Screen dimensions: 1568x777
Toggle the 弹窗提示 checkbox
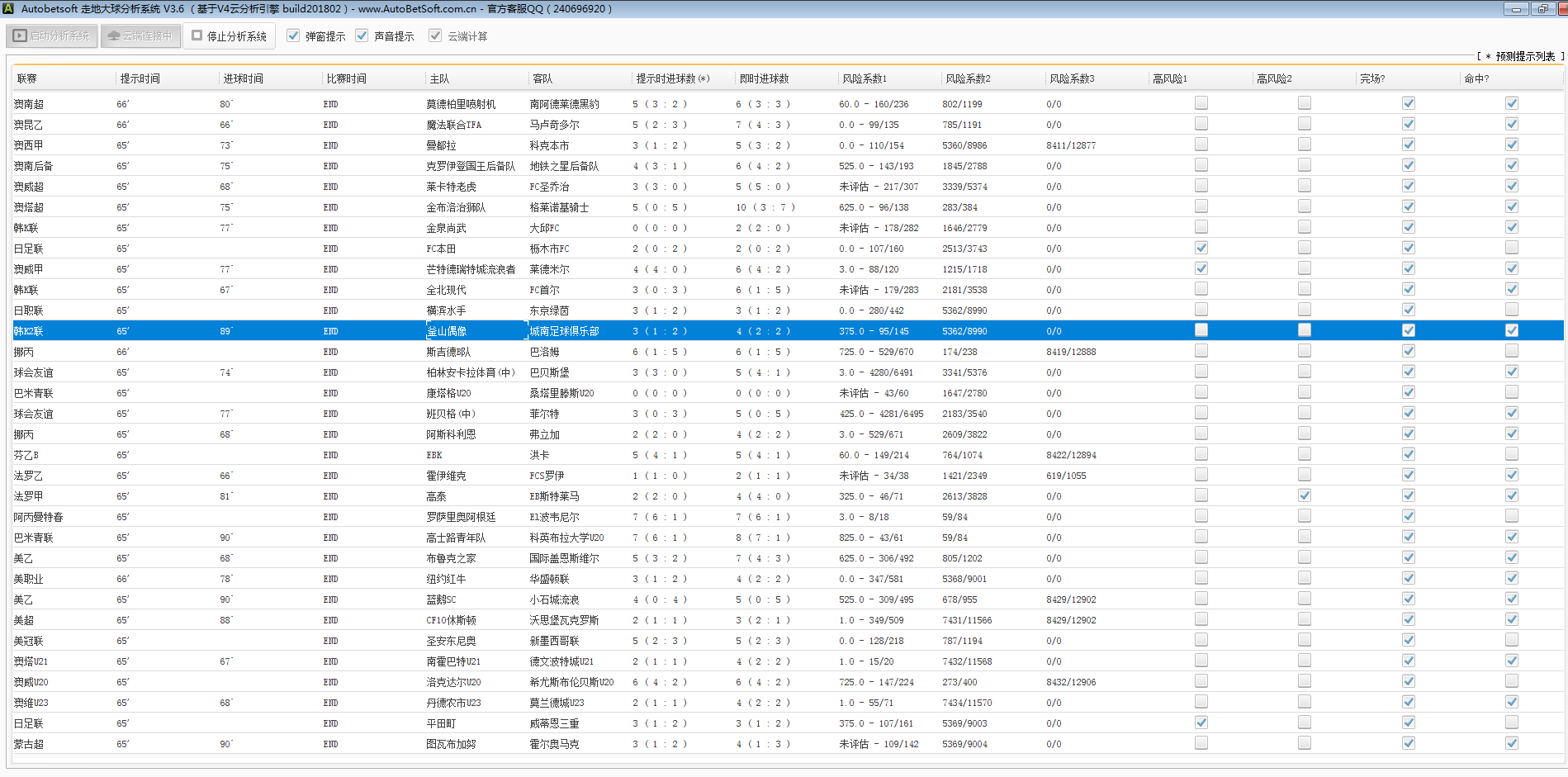pyautogui.click(x=293, y=36)
